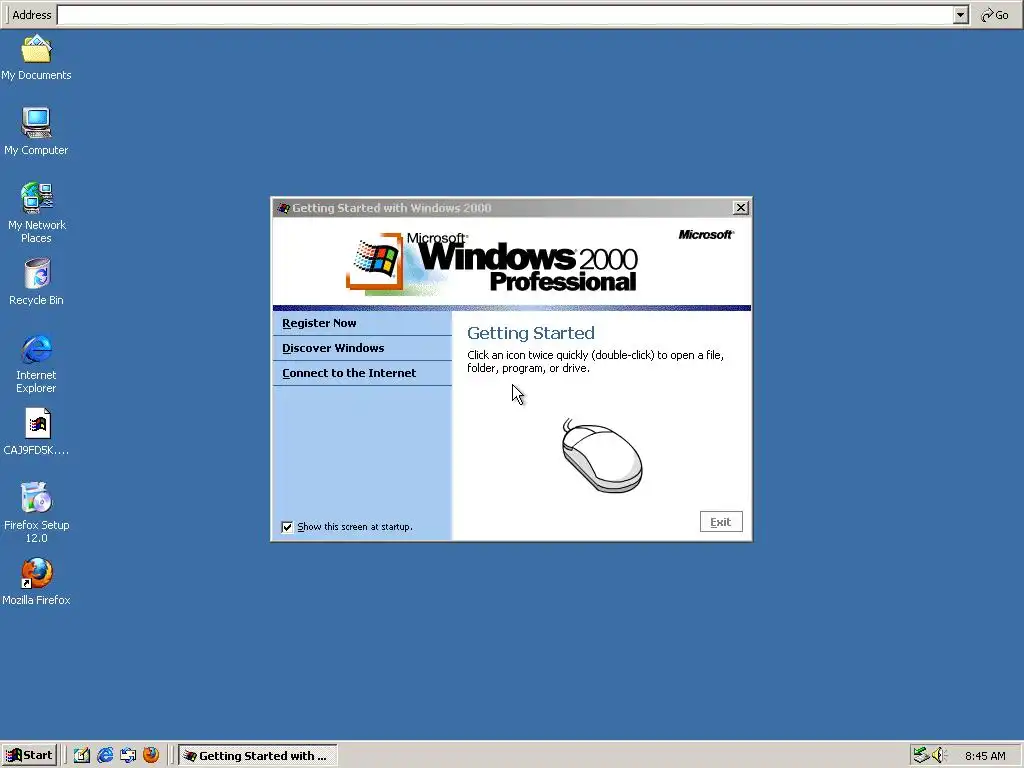Select the Internet Explorer desktop icon
This screenshot has width=1024, height=768.
coord(37,364)
